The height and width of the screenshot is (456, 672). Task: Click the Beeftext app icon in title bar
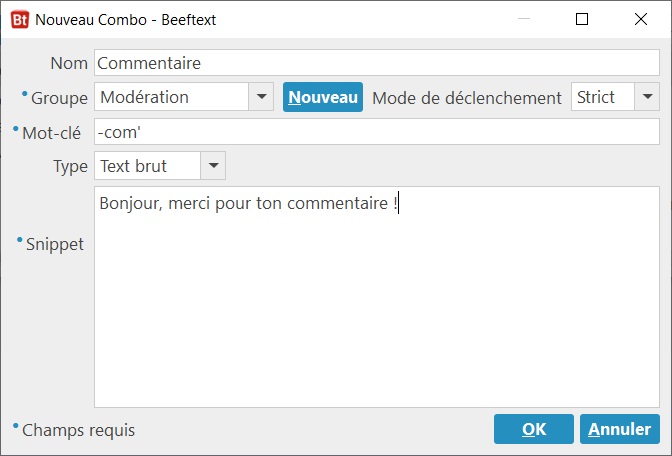[x=20, y=20]
